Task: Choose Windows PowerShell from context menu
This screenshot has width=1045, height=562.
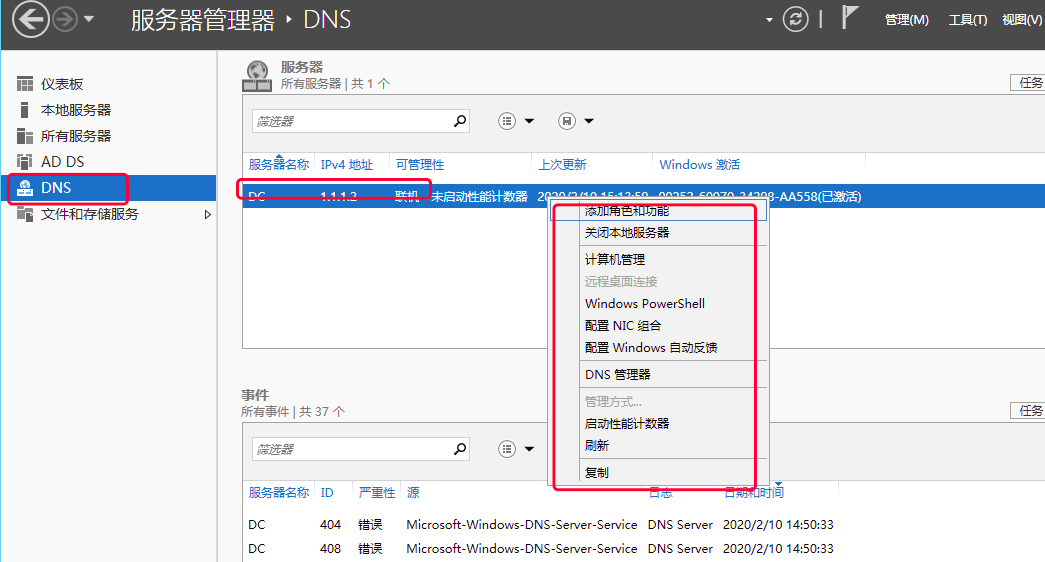Action: click(659, 303)
